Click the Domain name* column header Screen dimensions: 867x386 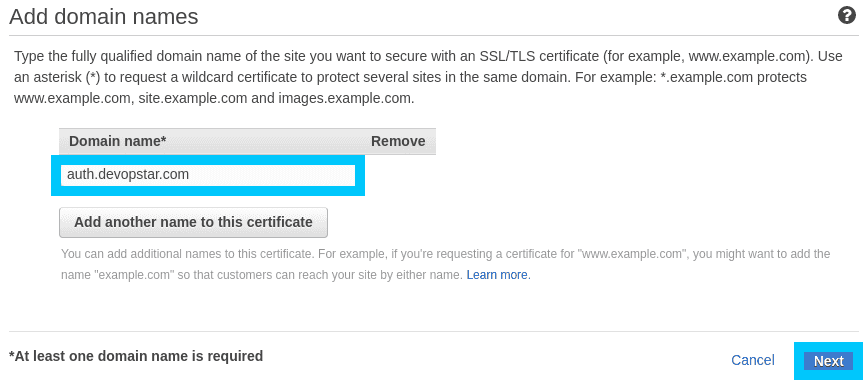click(x=118, y=142)
